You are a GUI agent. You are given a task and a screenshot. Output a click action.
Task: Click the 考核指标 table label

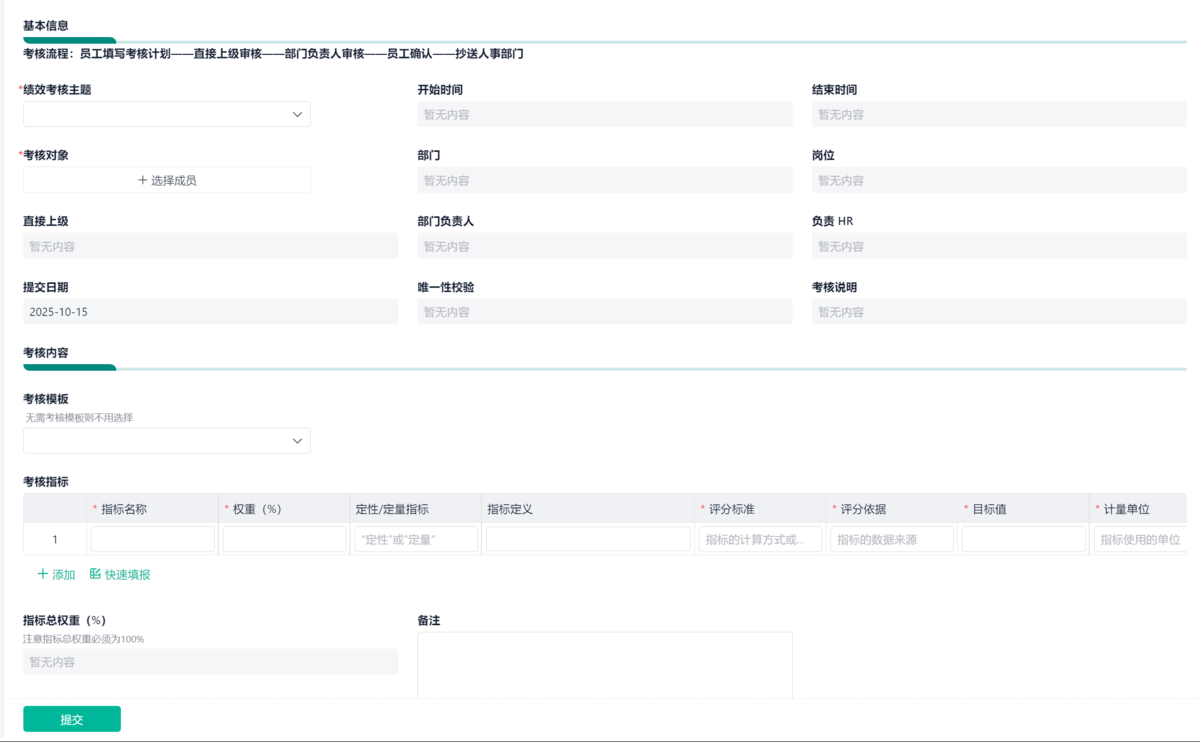[46, 482]
